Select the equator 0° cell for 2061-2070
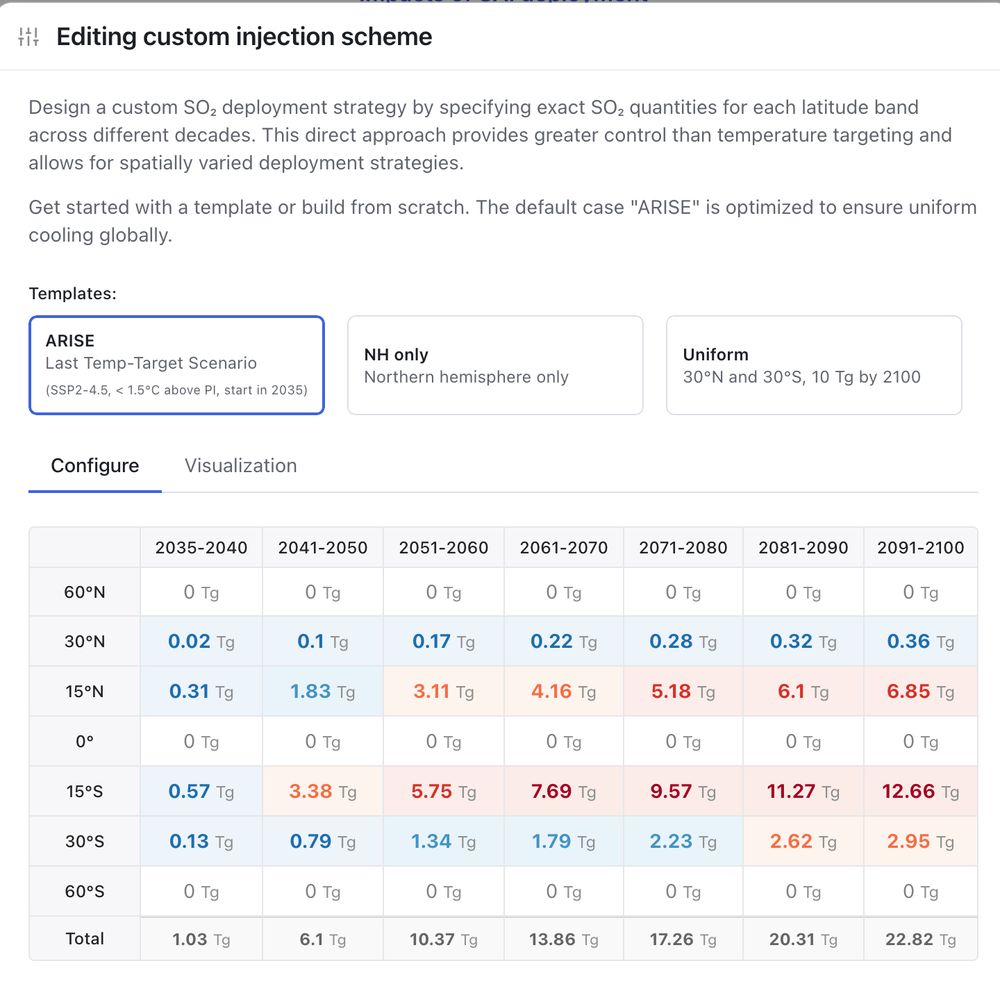1000x986 pixels. click(563, 741)
